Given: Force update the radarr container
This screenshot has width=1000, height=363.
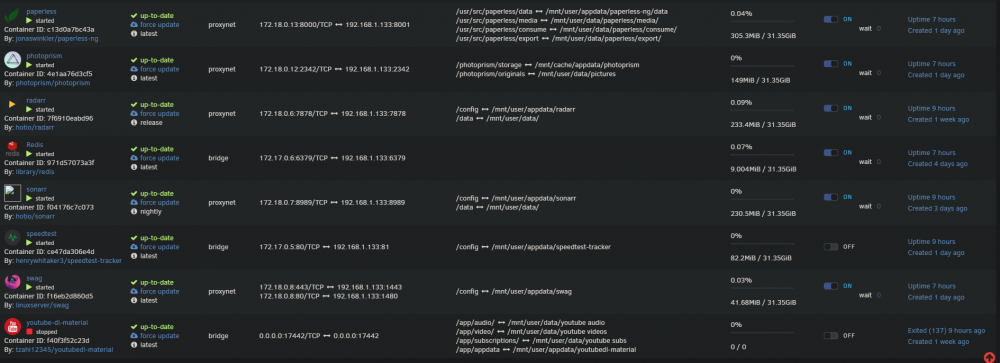Looking at the screenshot, I should point(159,114).
